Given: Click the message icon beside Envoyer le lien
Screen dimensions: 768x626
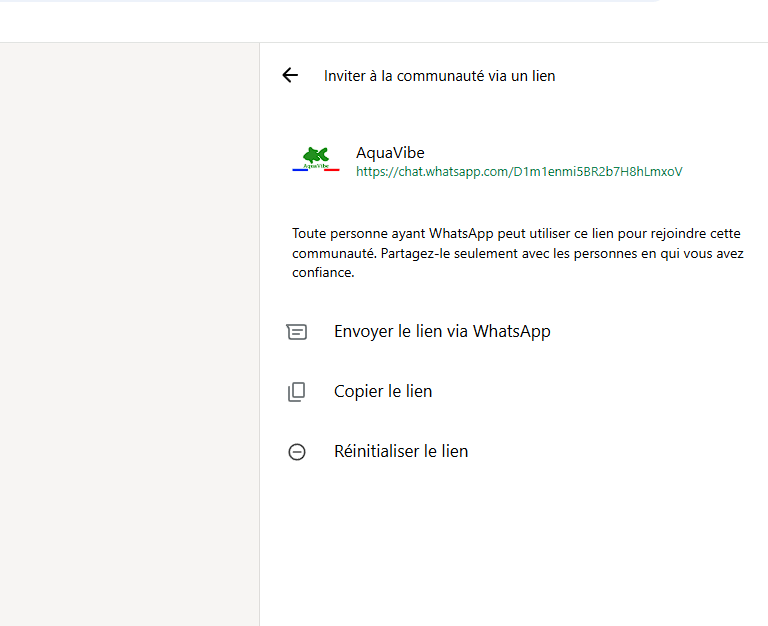Looking at the screenshot, I should coord(296,332).
